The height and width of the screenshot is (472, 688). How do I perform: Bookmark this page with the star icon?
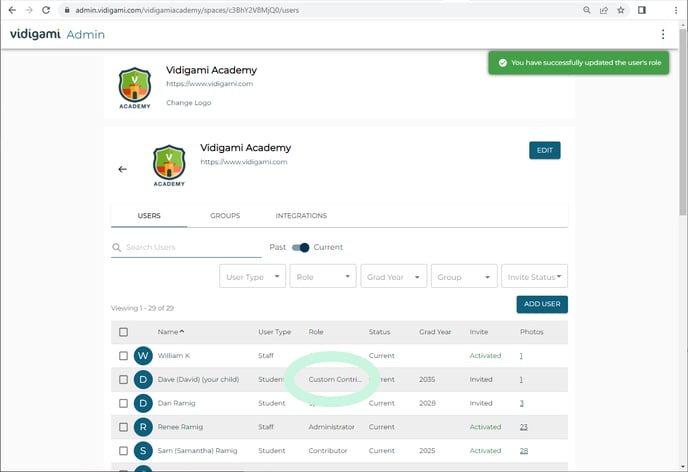pos(620,10)
